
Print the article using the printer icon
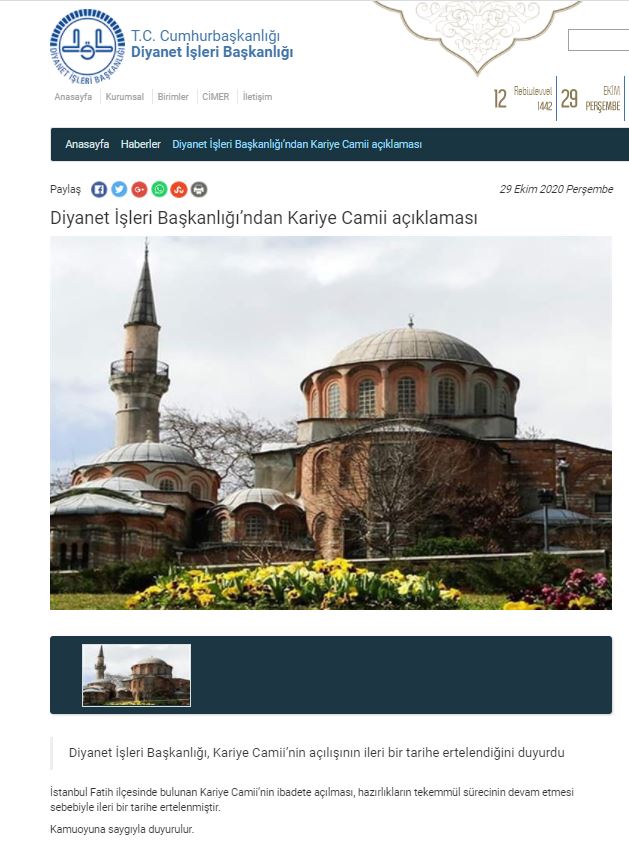click(199, 189)
